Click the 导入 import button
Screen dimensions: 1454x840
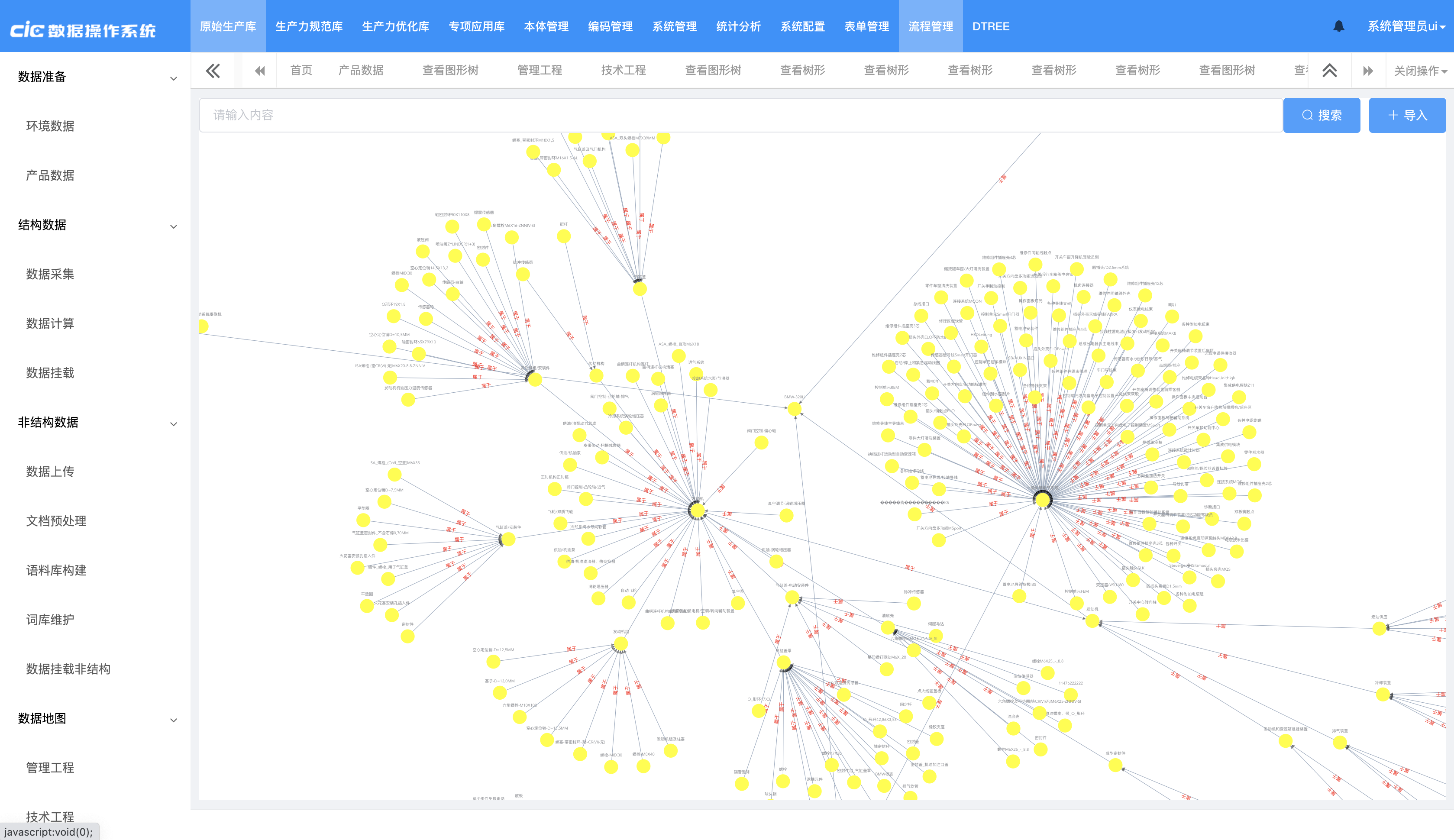tap(1407, 115)
